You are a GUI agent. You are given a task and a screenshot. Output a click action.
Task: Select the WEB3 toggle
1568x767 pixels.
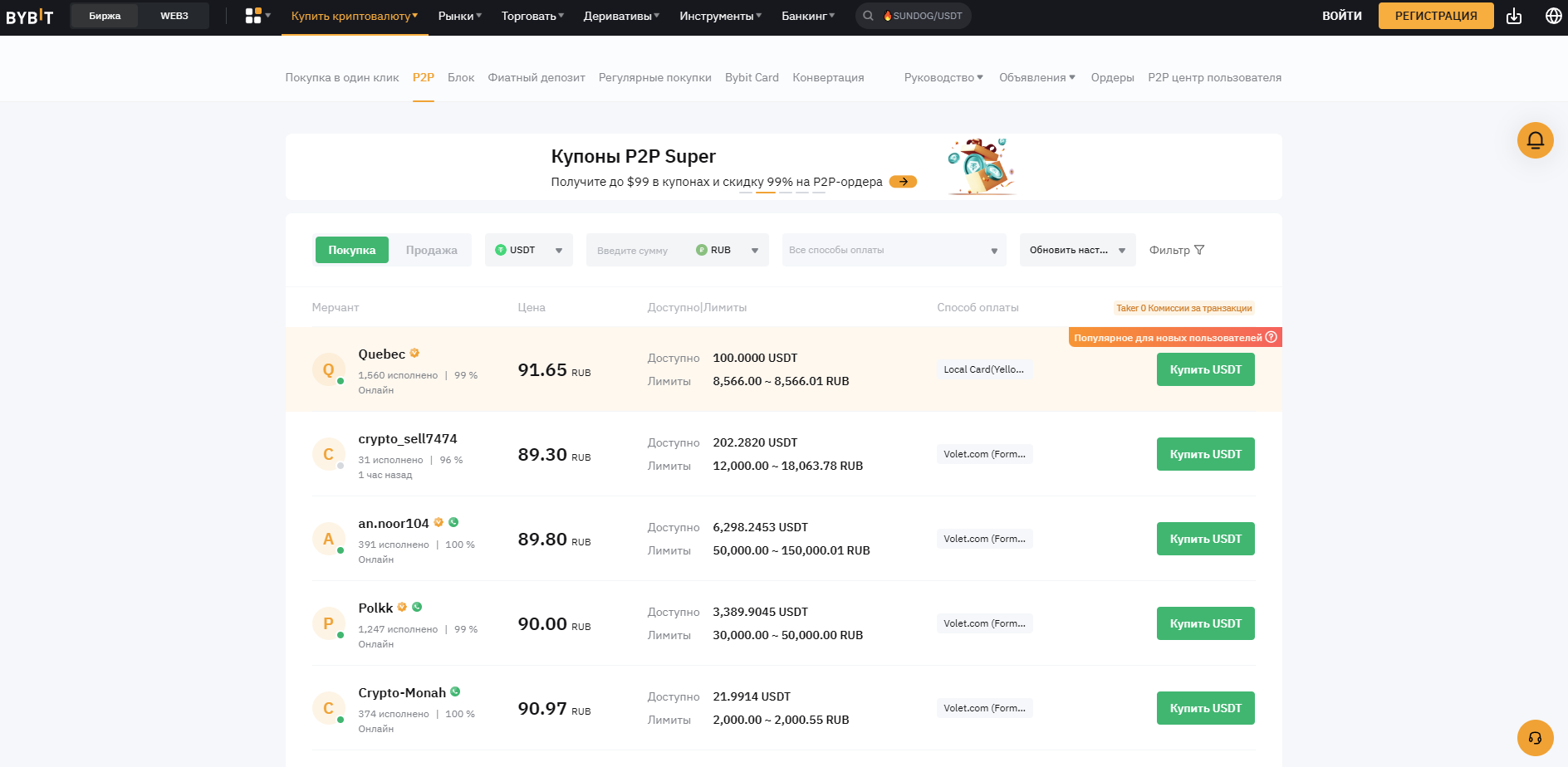coord(174,16)
